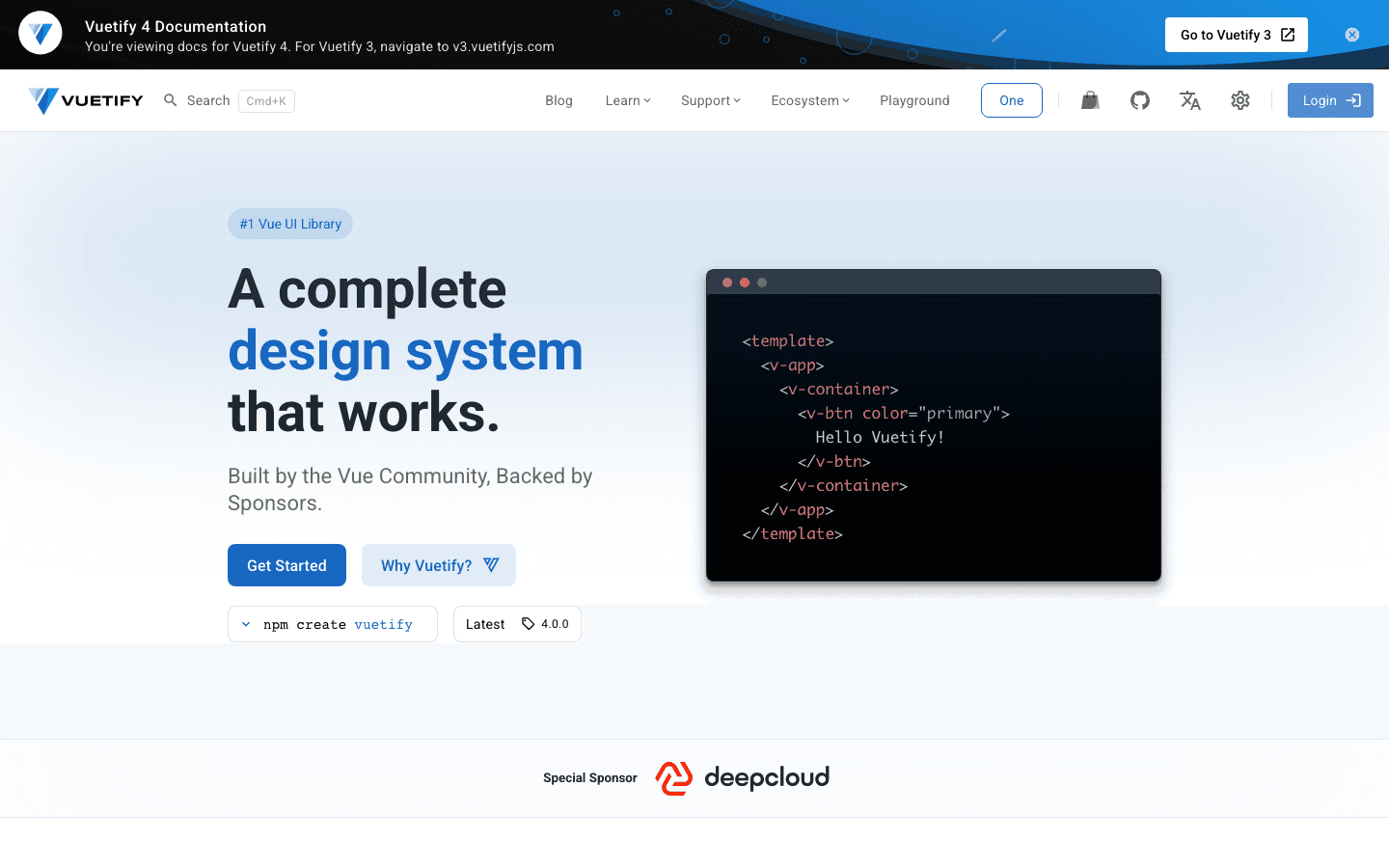Image resolution: width=1389 pixels, height=868 pixels.
Task: Dismiss the Vuetify 4 Documentation banner
Action: [1352, 34]
